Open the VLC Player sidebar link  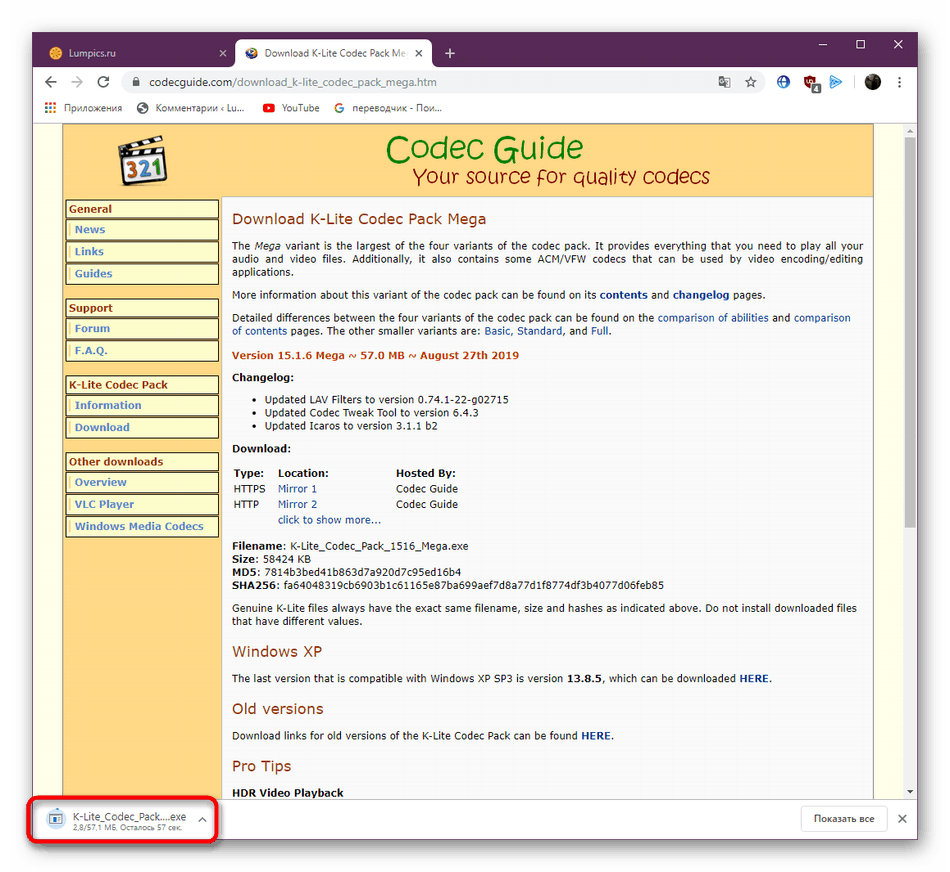pos(142,504)
